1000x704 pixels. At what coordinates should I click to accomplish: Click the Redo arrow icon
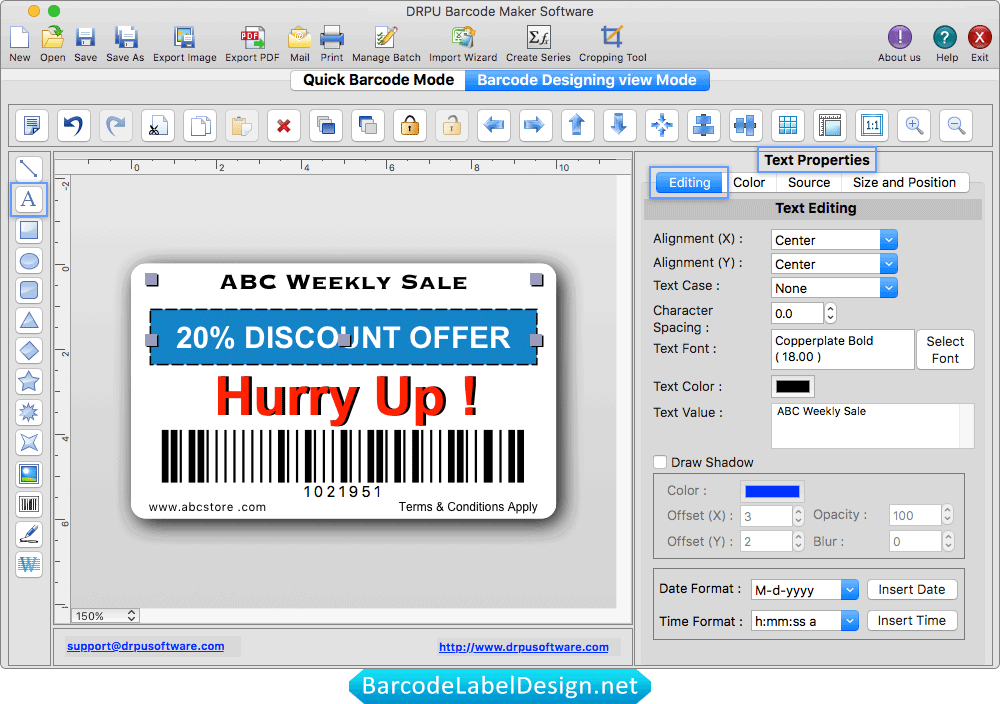click(x=116, y=125)
